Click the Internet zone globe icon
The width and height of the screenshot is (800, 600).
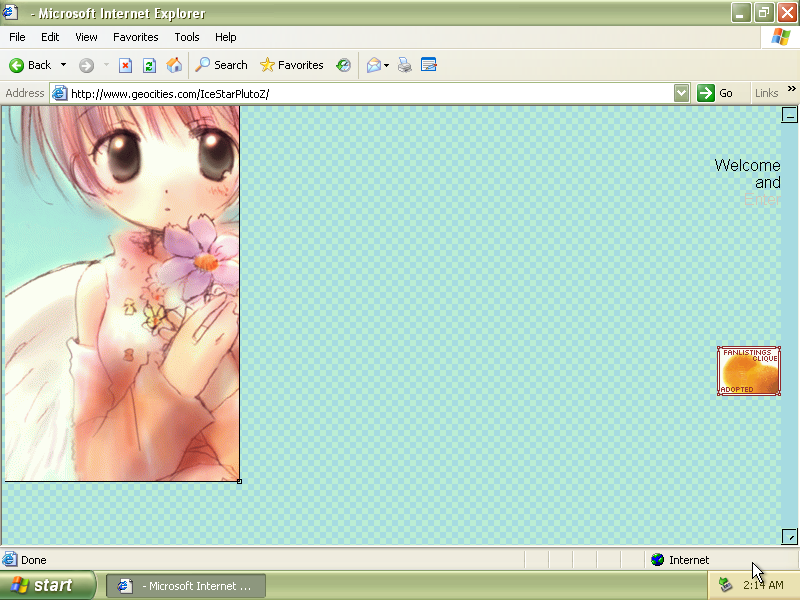[657, 560]
